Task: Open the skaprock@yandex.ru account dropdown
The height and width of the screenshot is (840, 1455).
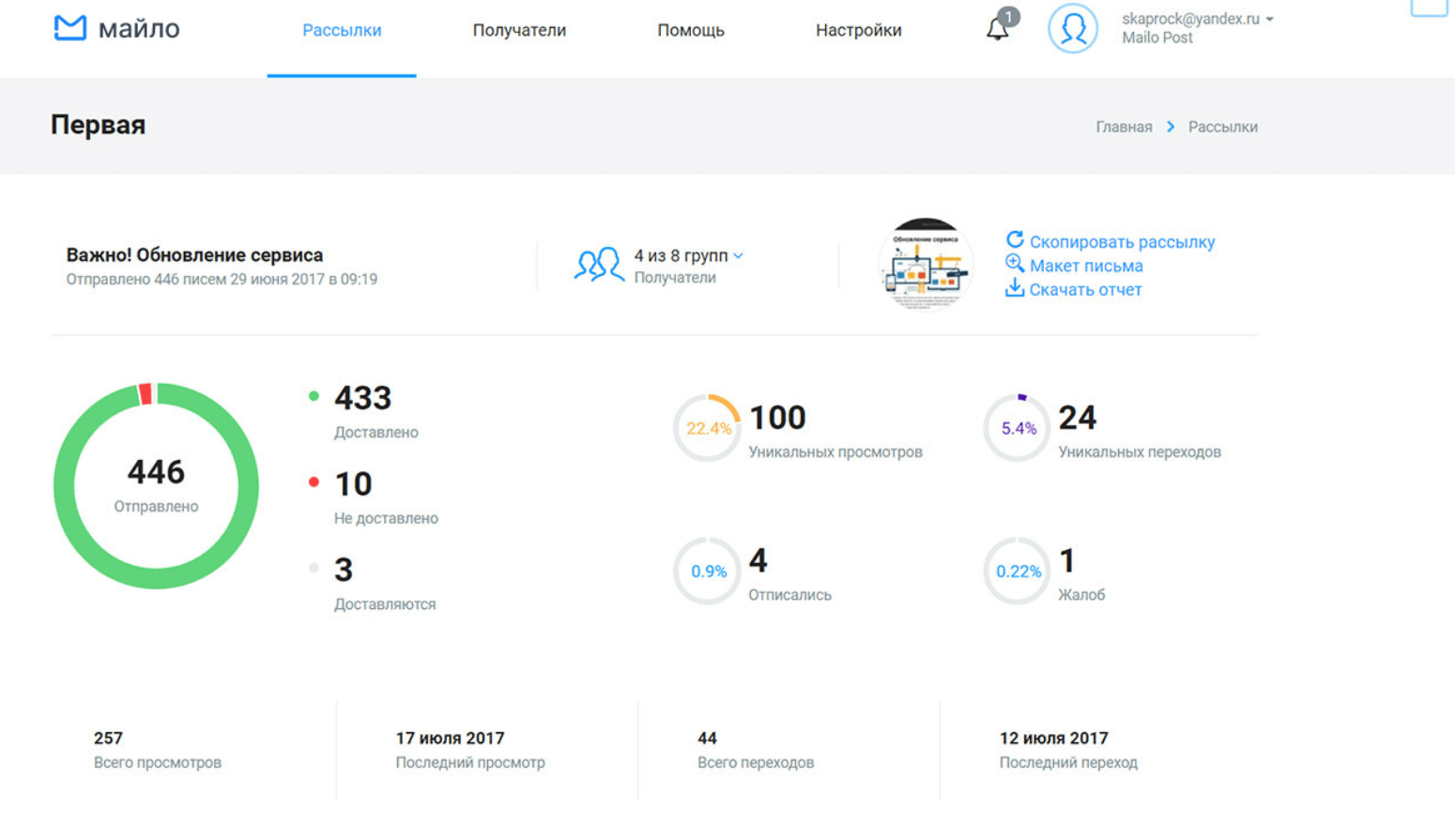Action: pyautogui.click(x=1198, y=19)
